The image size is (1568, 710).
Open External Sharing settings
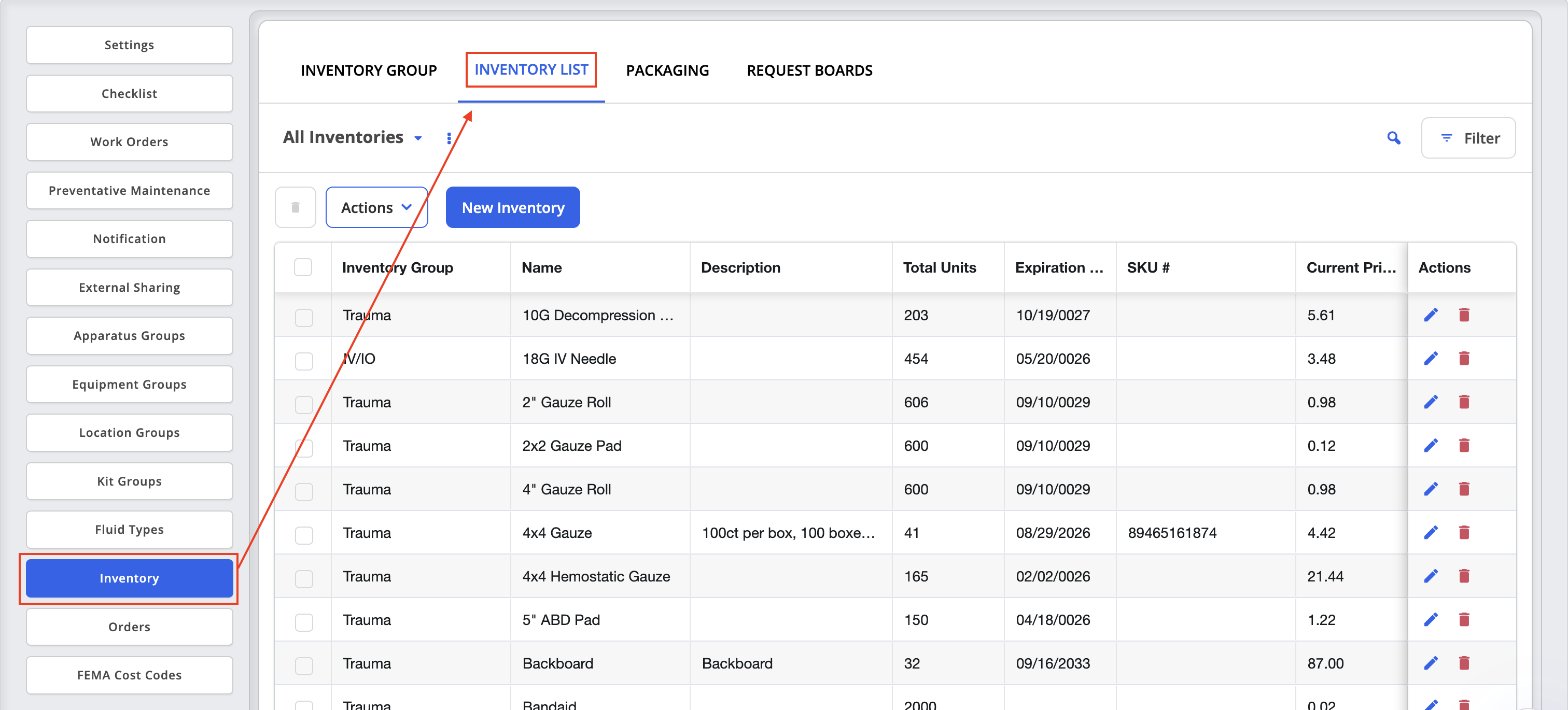(129, 287)
